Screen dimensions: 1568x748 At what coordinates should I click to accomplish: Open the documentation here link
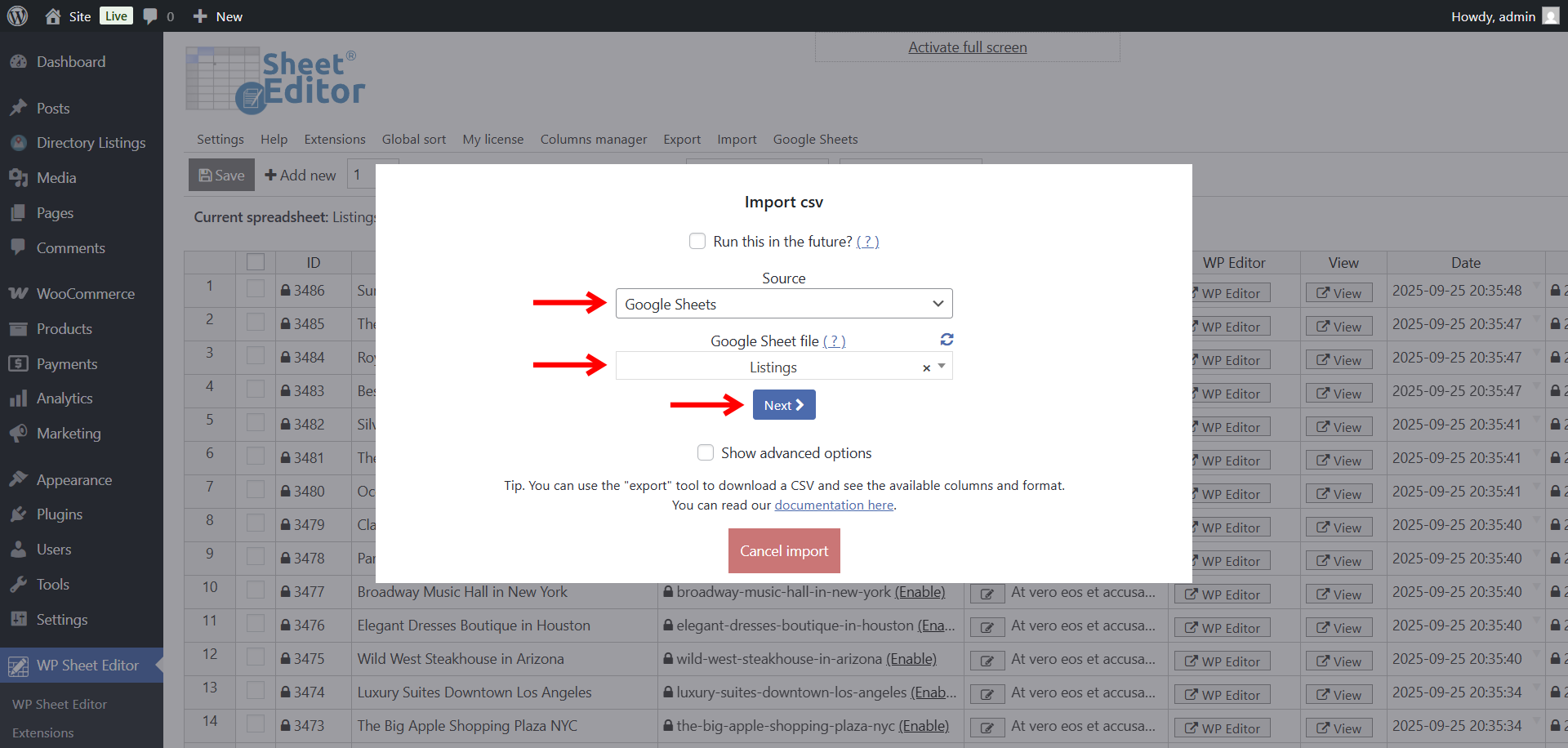tap(834, 505)
